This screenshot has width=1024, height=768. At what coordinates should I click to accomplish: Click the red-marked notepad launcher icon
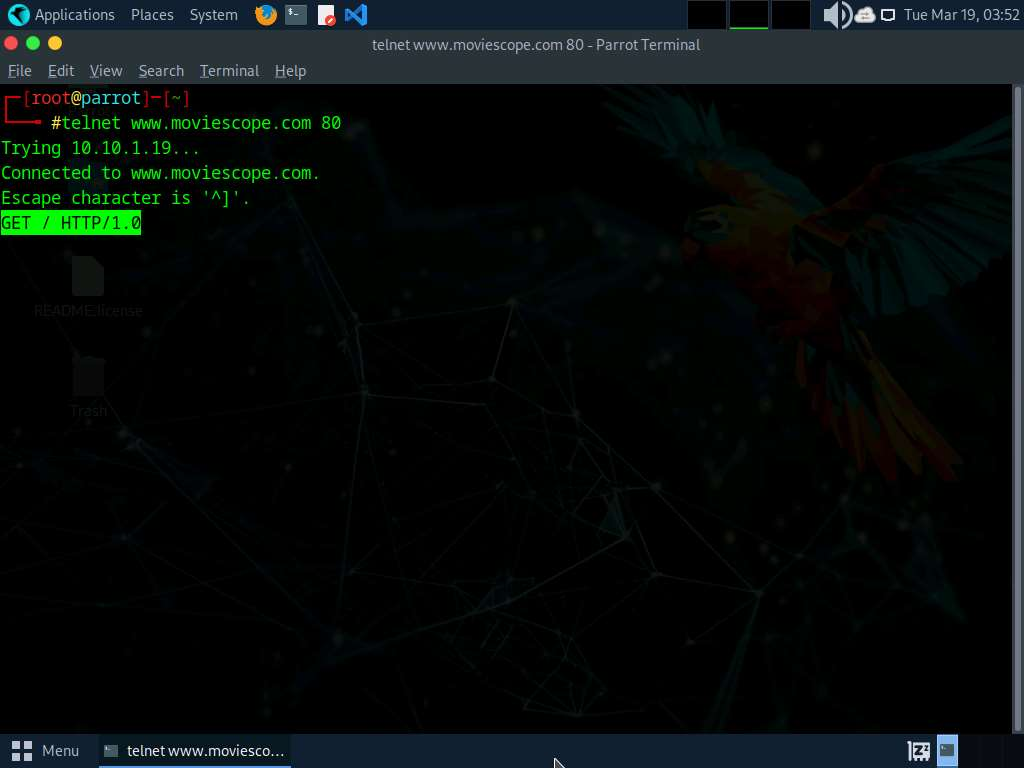tap(326, 15)
